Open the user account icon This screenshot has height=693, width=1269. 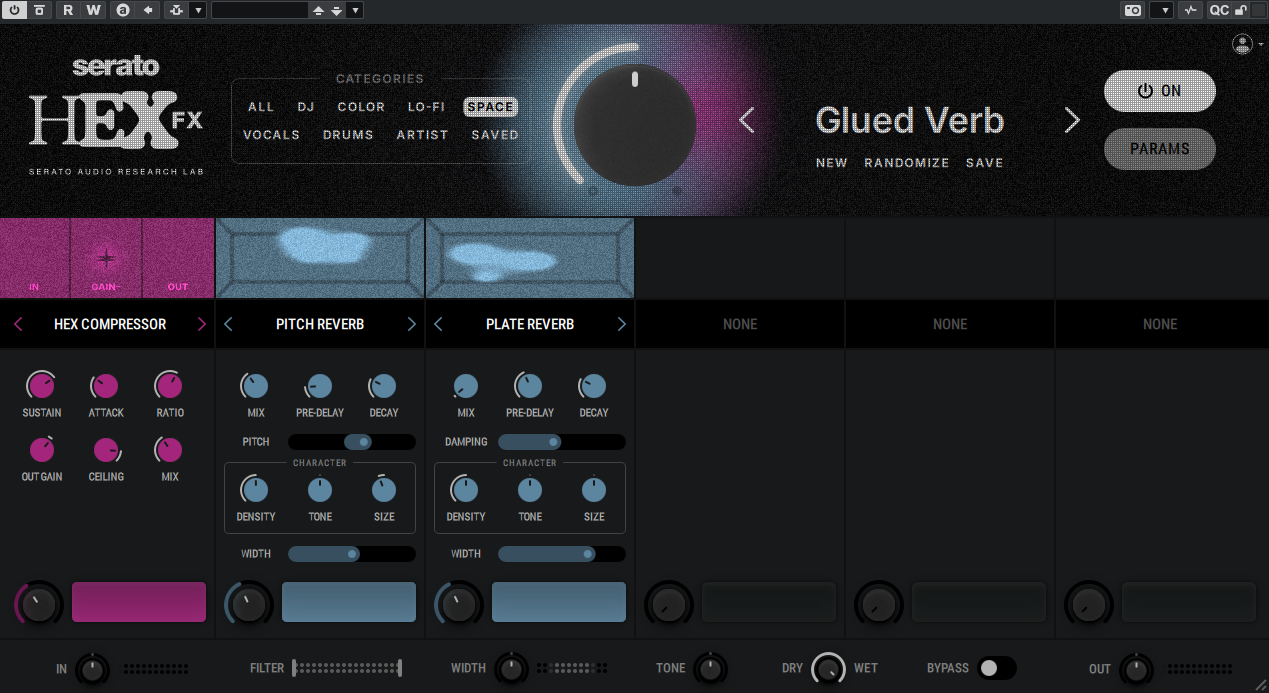point(1242,44)
